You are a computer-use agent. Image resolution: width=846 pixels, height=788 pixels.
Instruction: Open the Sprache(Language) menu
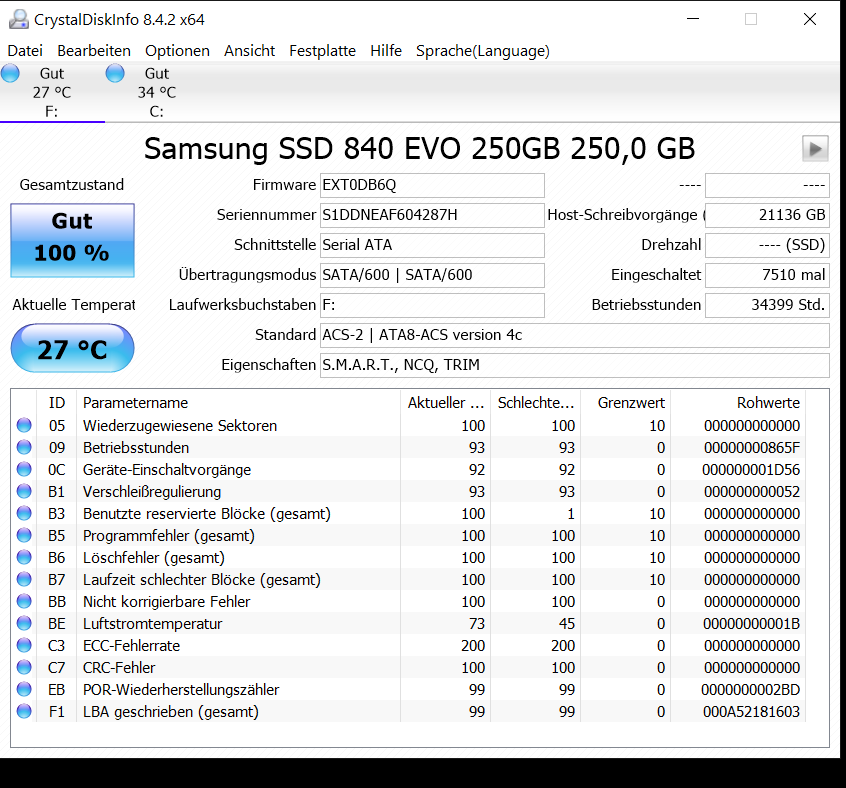[x=482, y=51]
